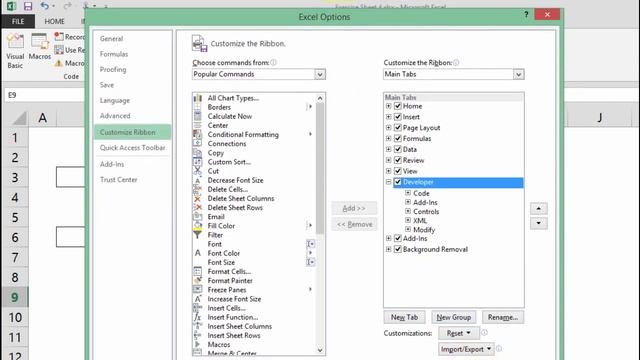The height and width of the screenshot is (360, 640).
Task: Toggle the Formulas tab checkbox
Action: tap(398, 138)
